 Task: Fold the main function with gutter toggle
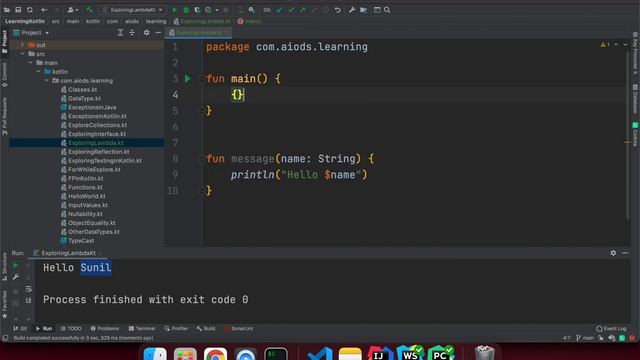pyautogui.click(x=202, y=79)
